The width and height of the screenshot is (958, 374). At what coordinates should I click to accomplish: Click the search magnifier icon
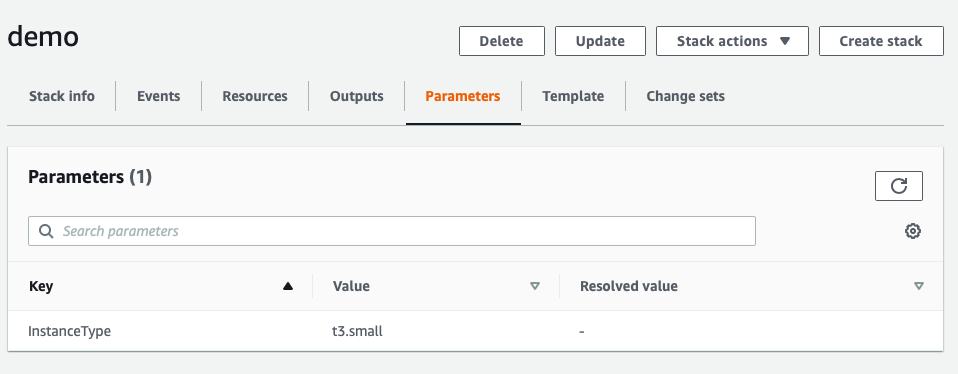pyautogui.click(x=46, y=231)
